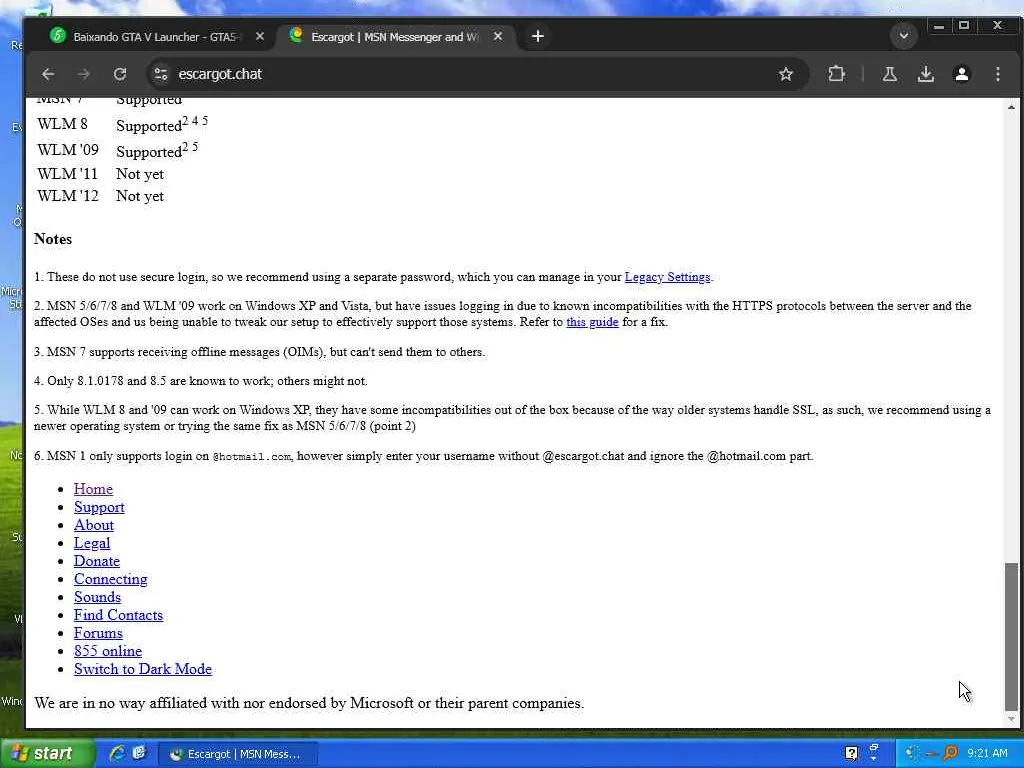Viewport: 1024px width, 768px height.
Task: Open the profile avatar icon
Action: (961, 74)
